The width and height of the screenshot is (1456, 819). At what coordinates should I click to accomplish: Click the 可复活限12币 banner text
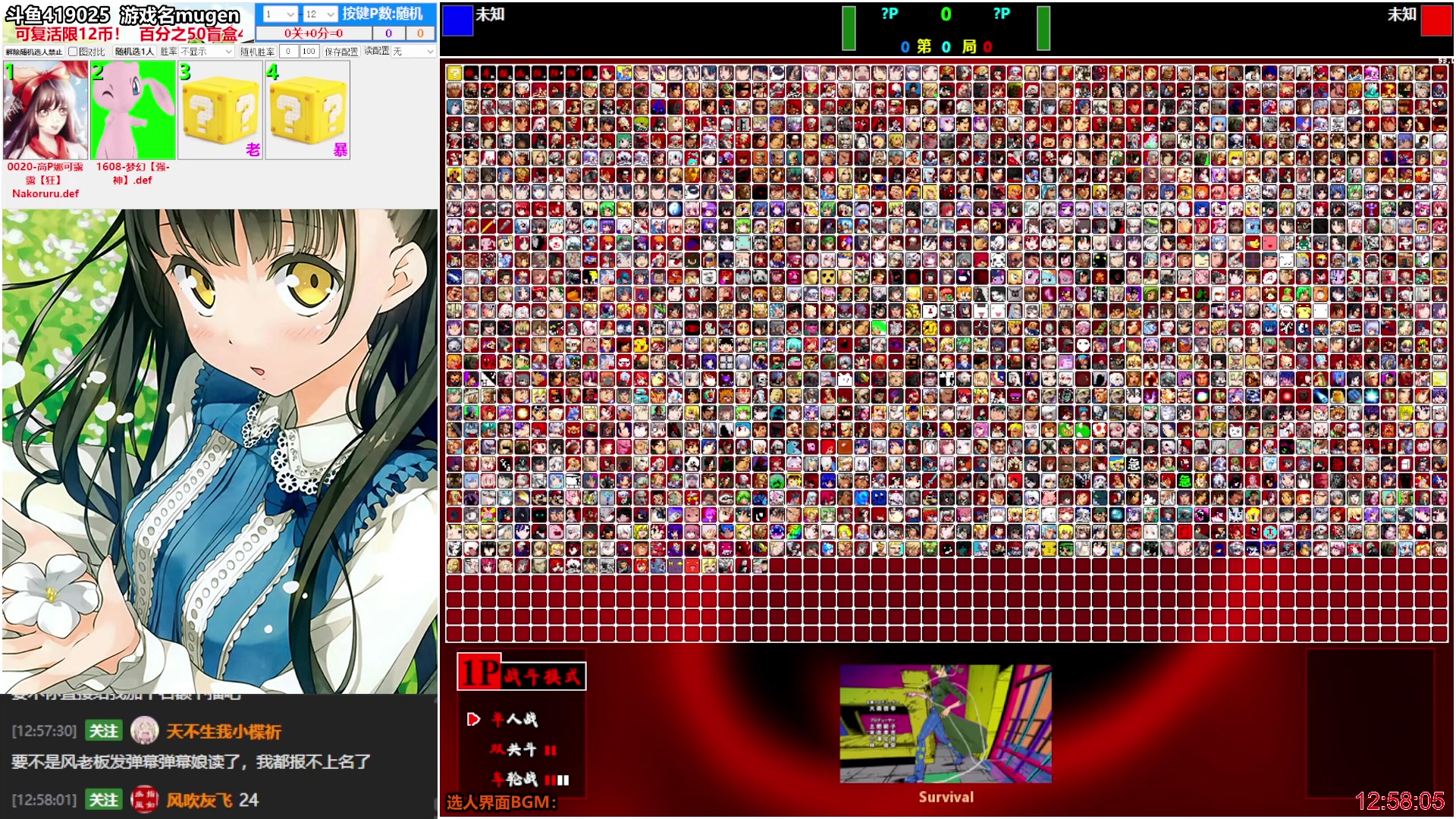click(x=67, y=34)
